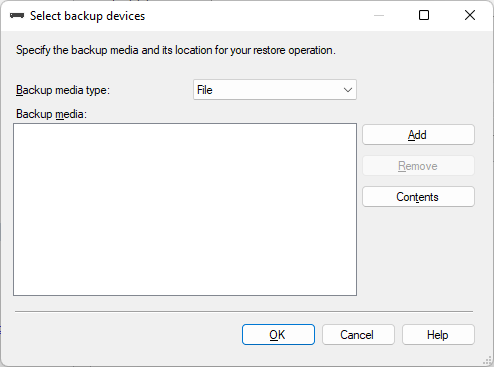Open the combo box showing File
This screenshot has height=367, width=494.
(x=275, y=90)
